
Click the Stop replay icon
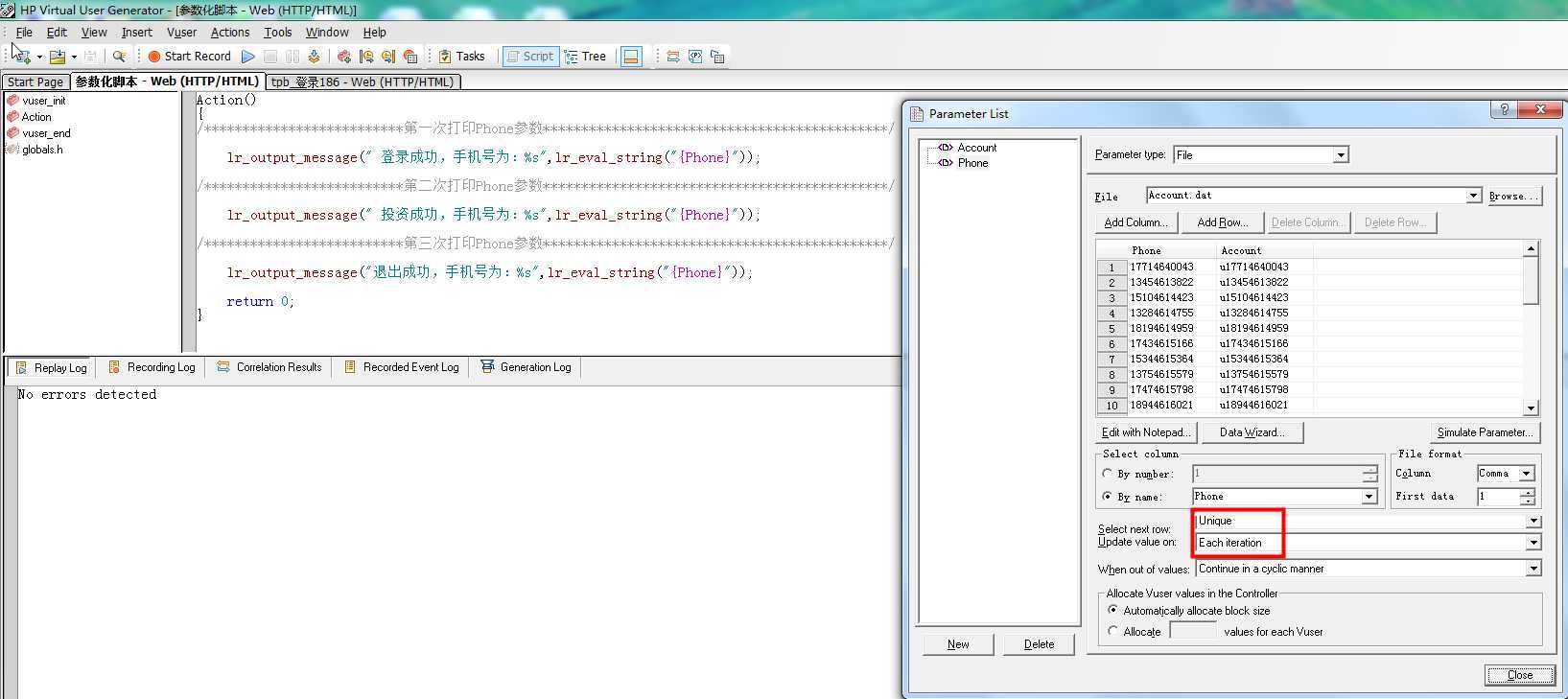pos(270,57)
